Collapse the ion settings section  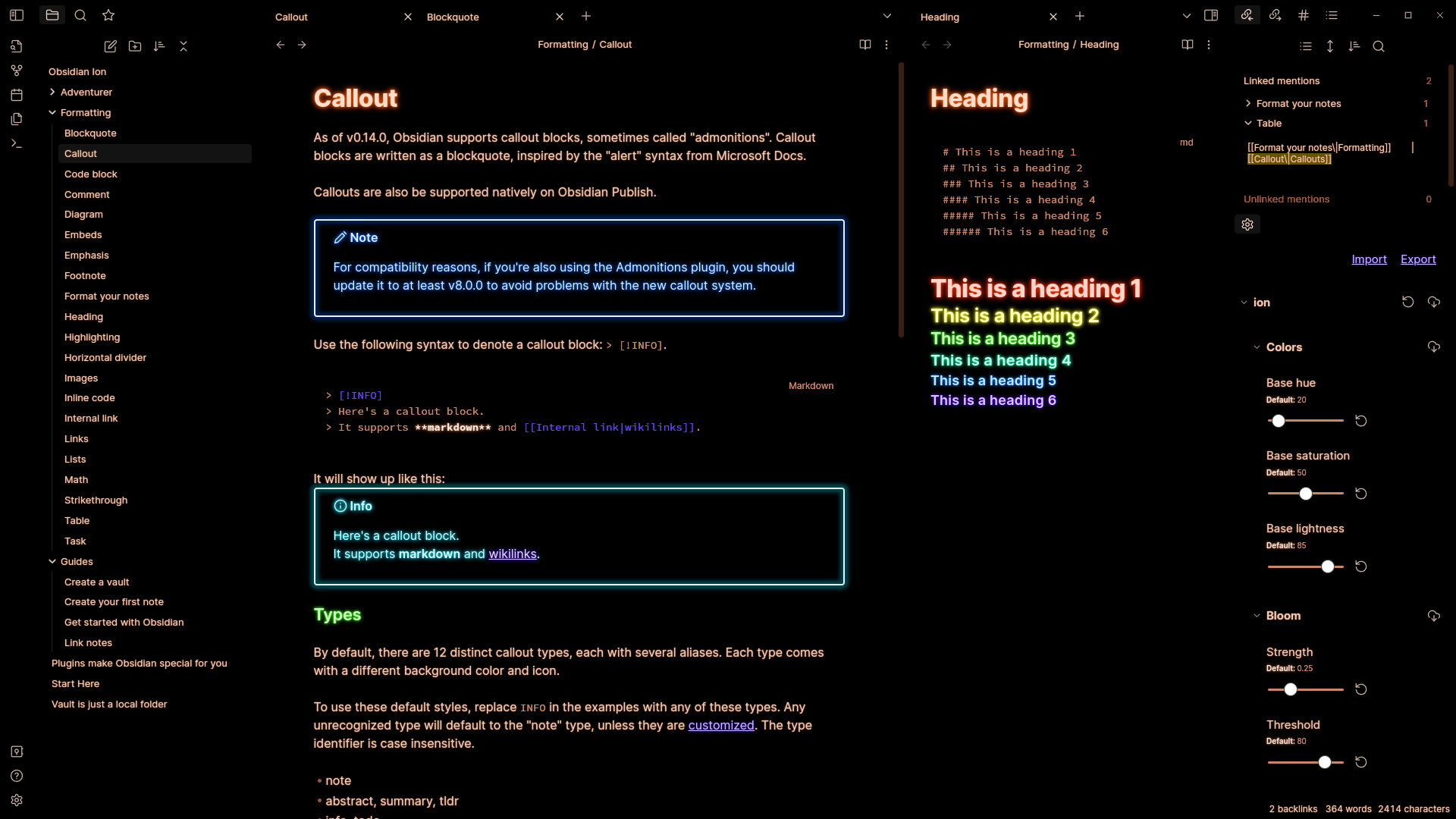1244,303
